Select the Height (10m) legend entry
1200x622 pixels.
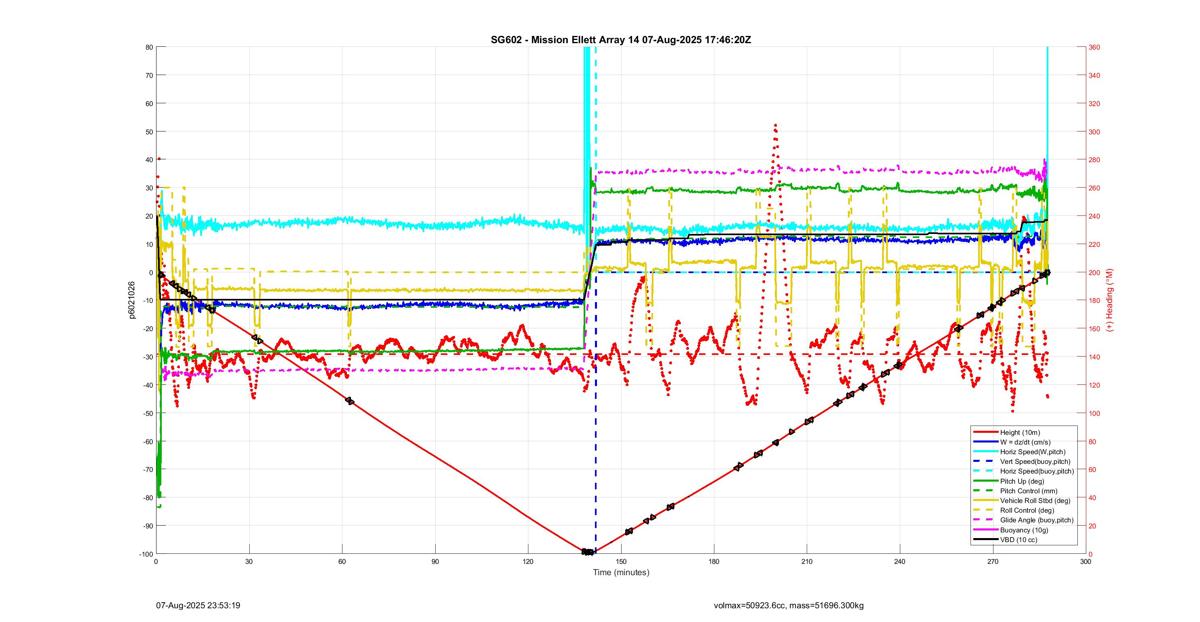(1022, 432)
